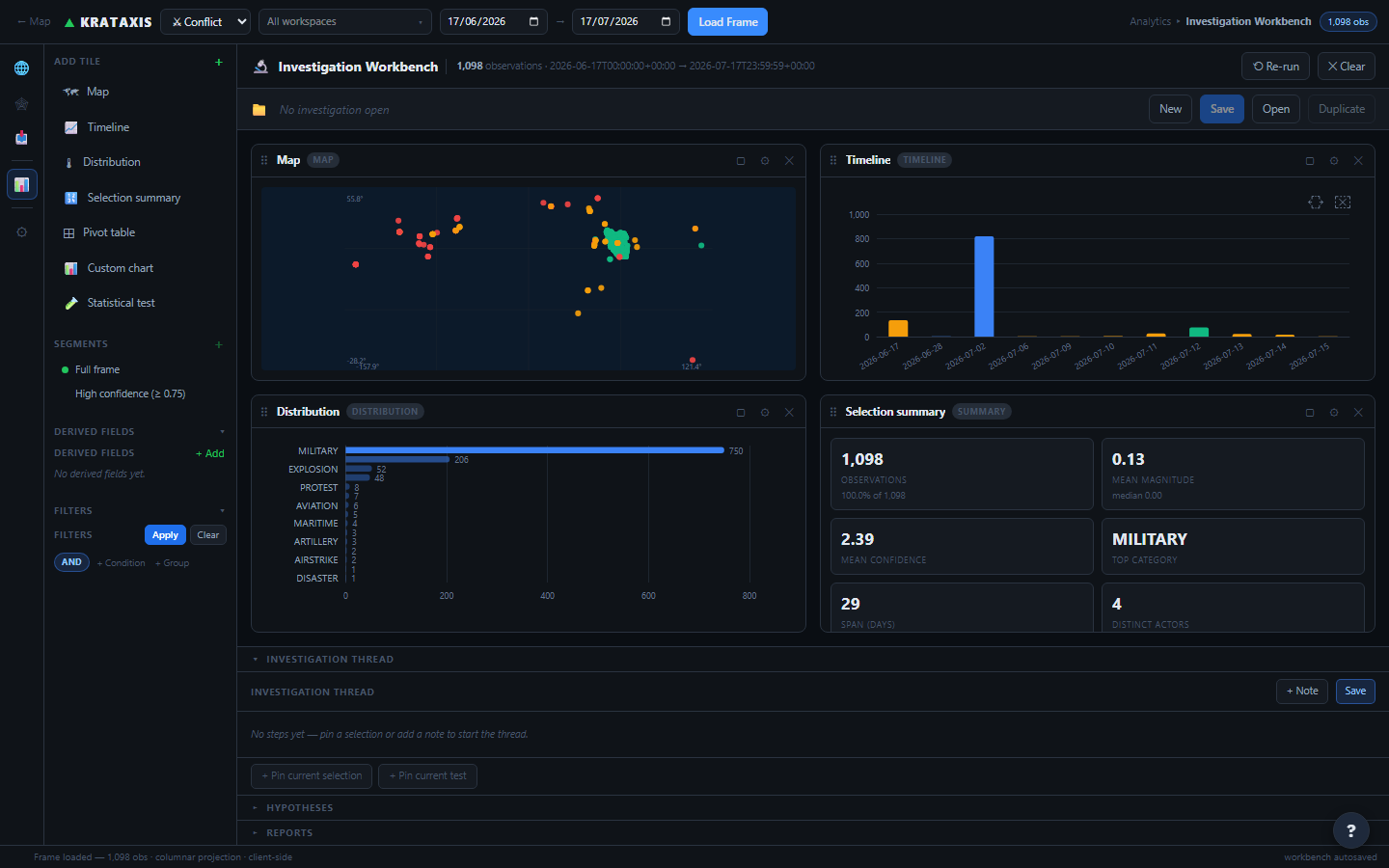Click the Timeline box-select tool icon
Image resolution: width=1389 pixels, height=868 pixels.
(x=1316, y=202)
